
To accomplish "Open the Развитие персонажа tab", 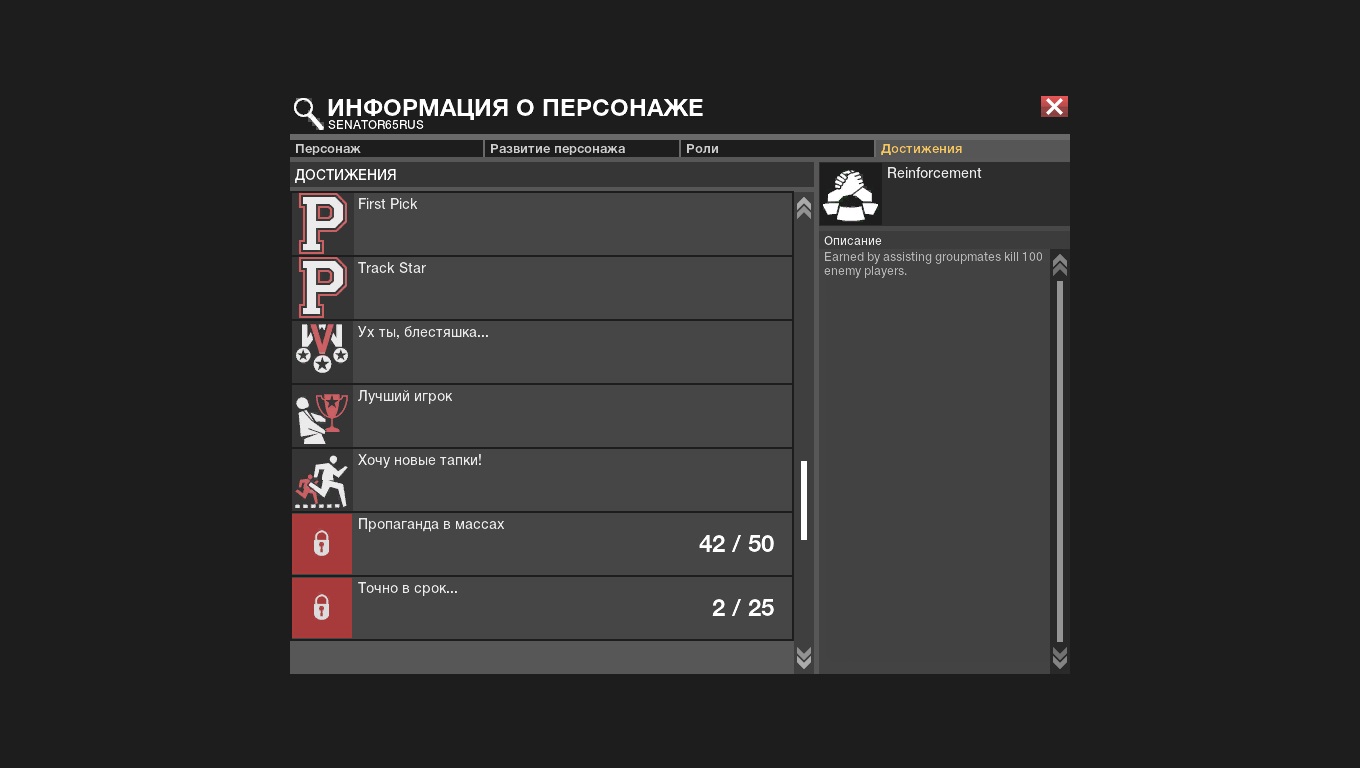I will 582,149.
